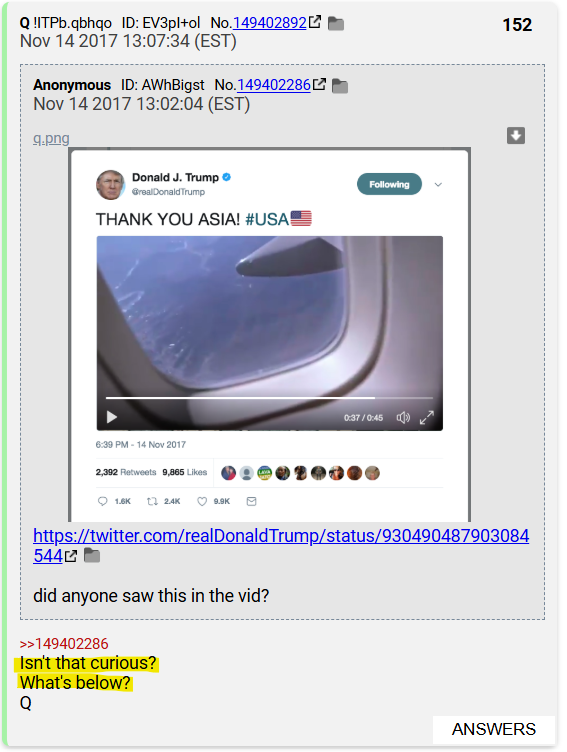Click folder icon next to No.149402286
Screen dimensions: 567x752
340,86
